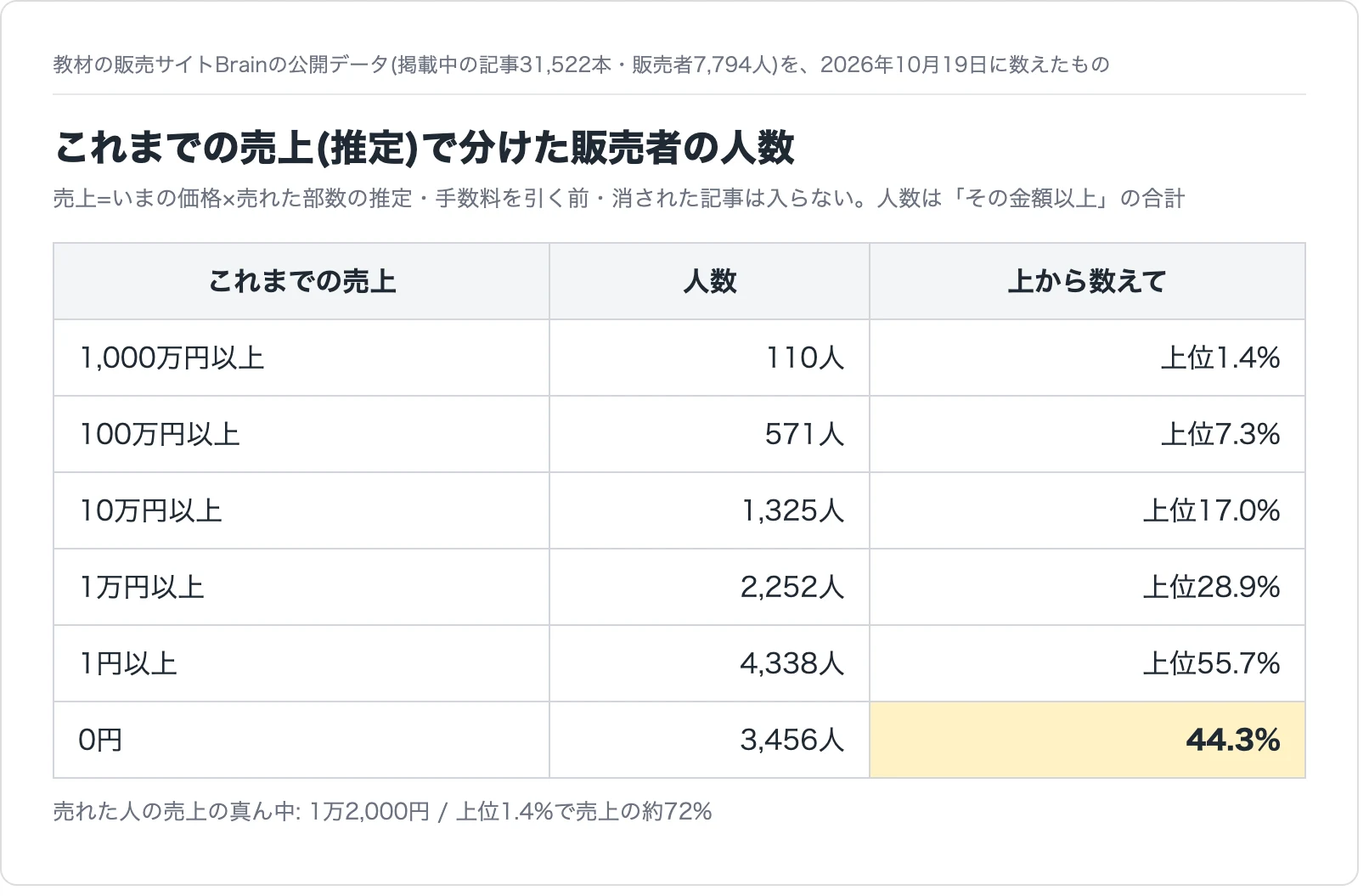Select the 571人 cell

[x=709, y=434]
